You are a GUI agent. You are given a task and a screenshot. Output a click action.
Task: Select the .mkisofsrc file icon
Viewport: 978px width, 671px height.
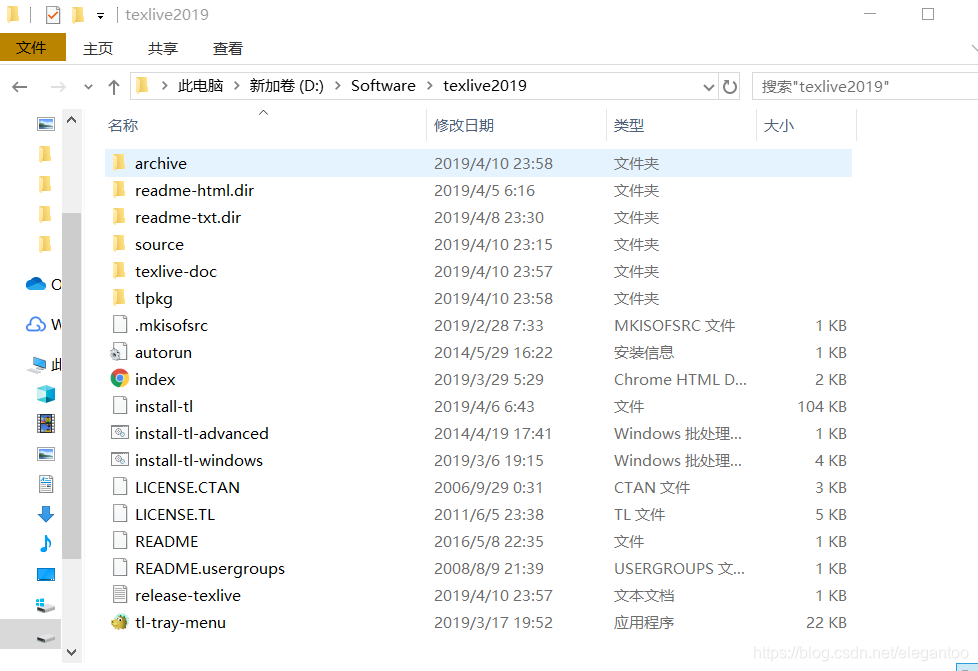click(x=120, y=325)
